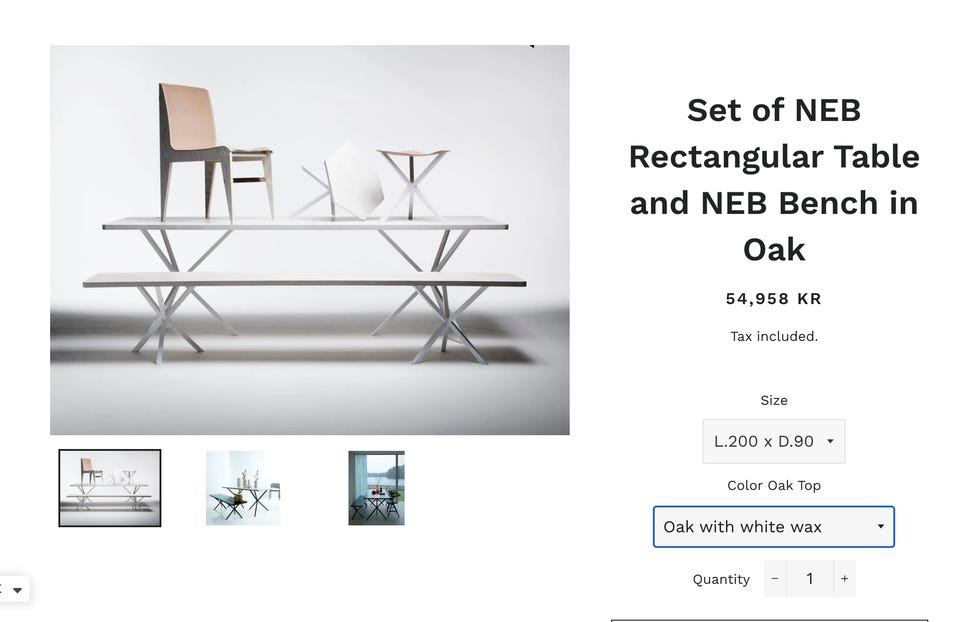Screen dimensions: 960x622
Task: Click the quantity input field showing 1
Action: click(x=809, y=579)
